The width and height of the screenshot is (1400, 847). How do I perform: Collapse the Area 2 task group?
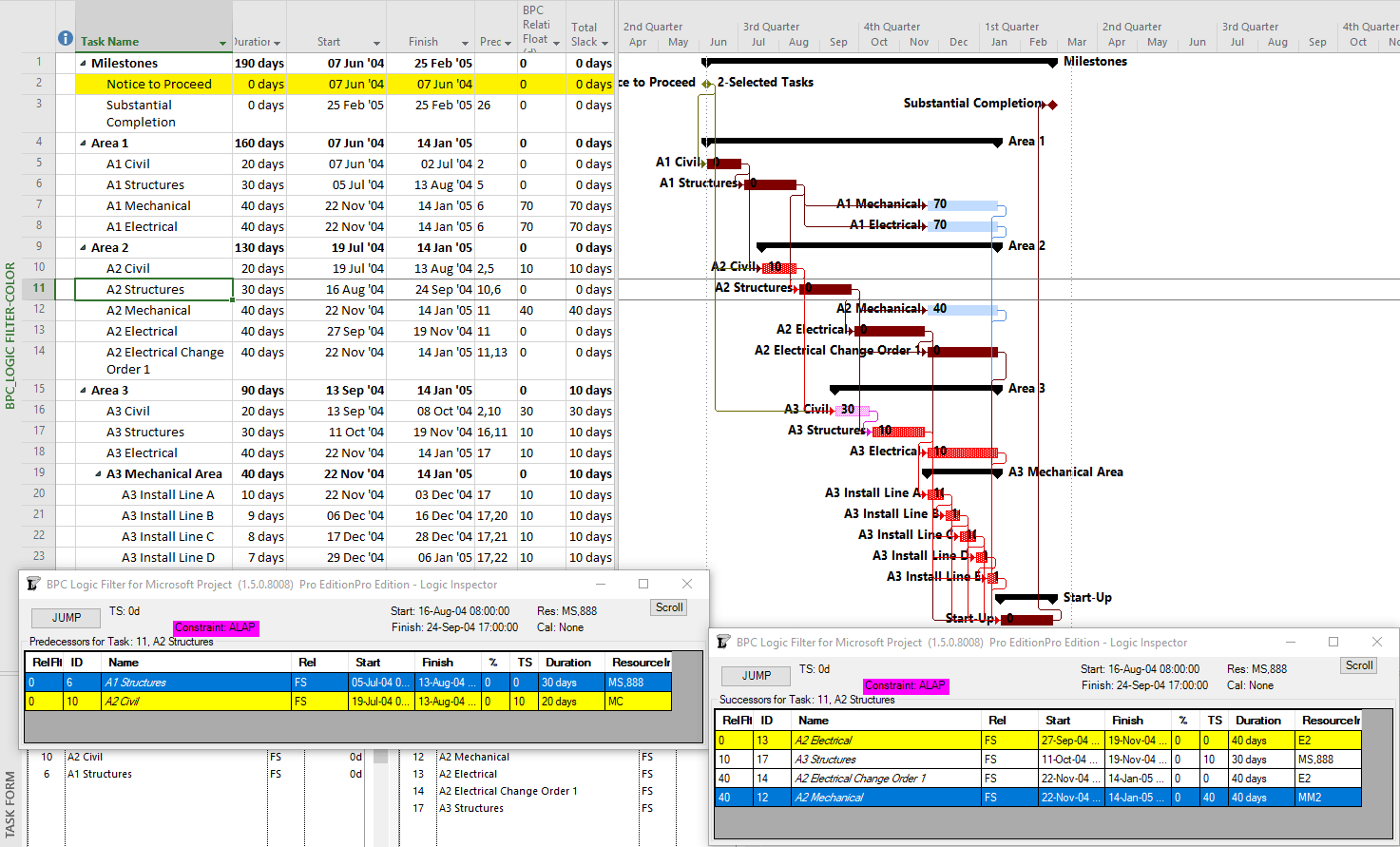point(82,247)
